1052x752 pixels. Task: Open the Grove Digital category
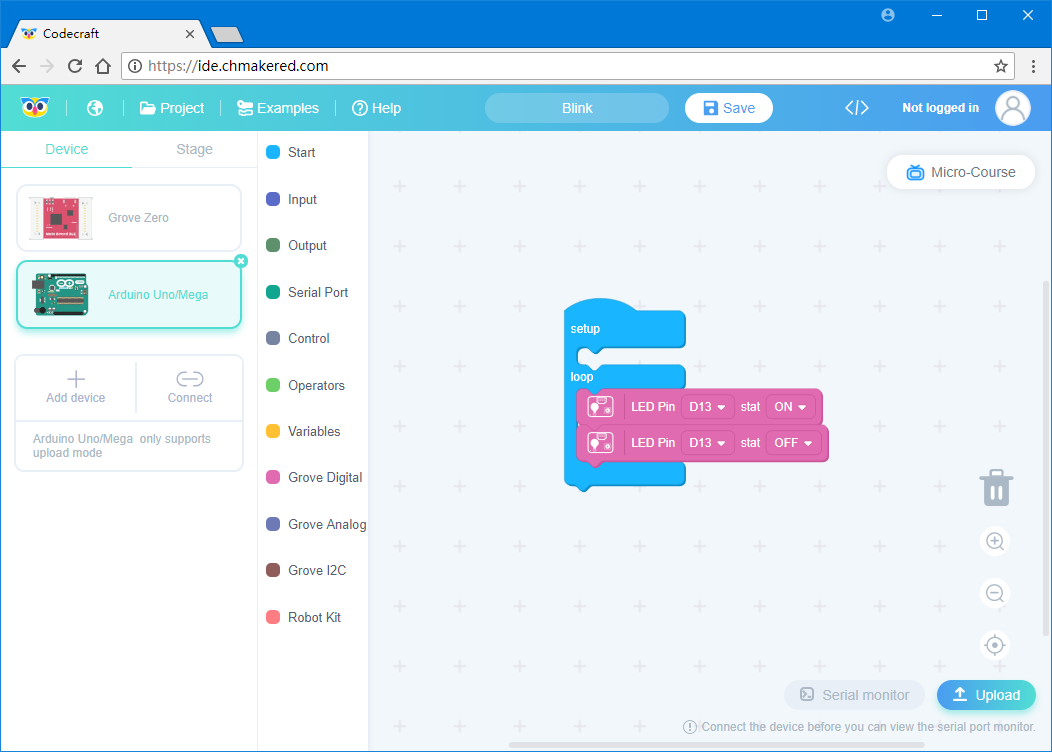[x=314, y=477]
